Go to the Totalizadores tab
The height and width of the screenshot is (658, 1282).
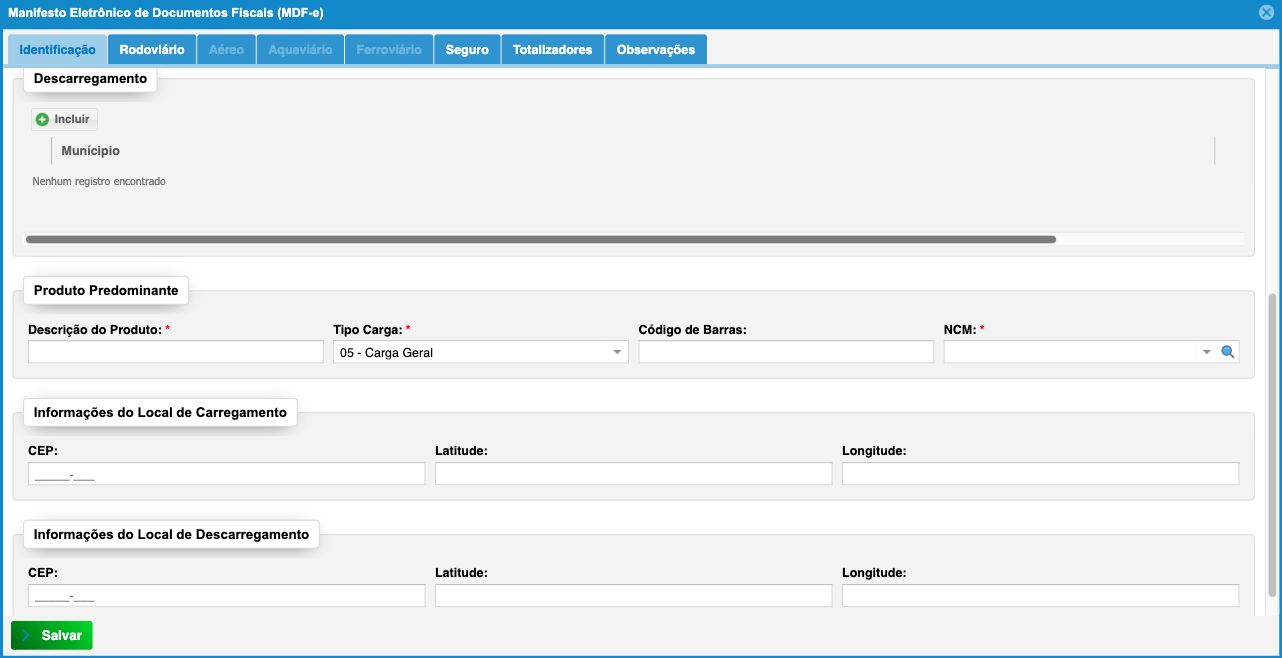click(552, 50)
